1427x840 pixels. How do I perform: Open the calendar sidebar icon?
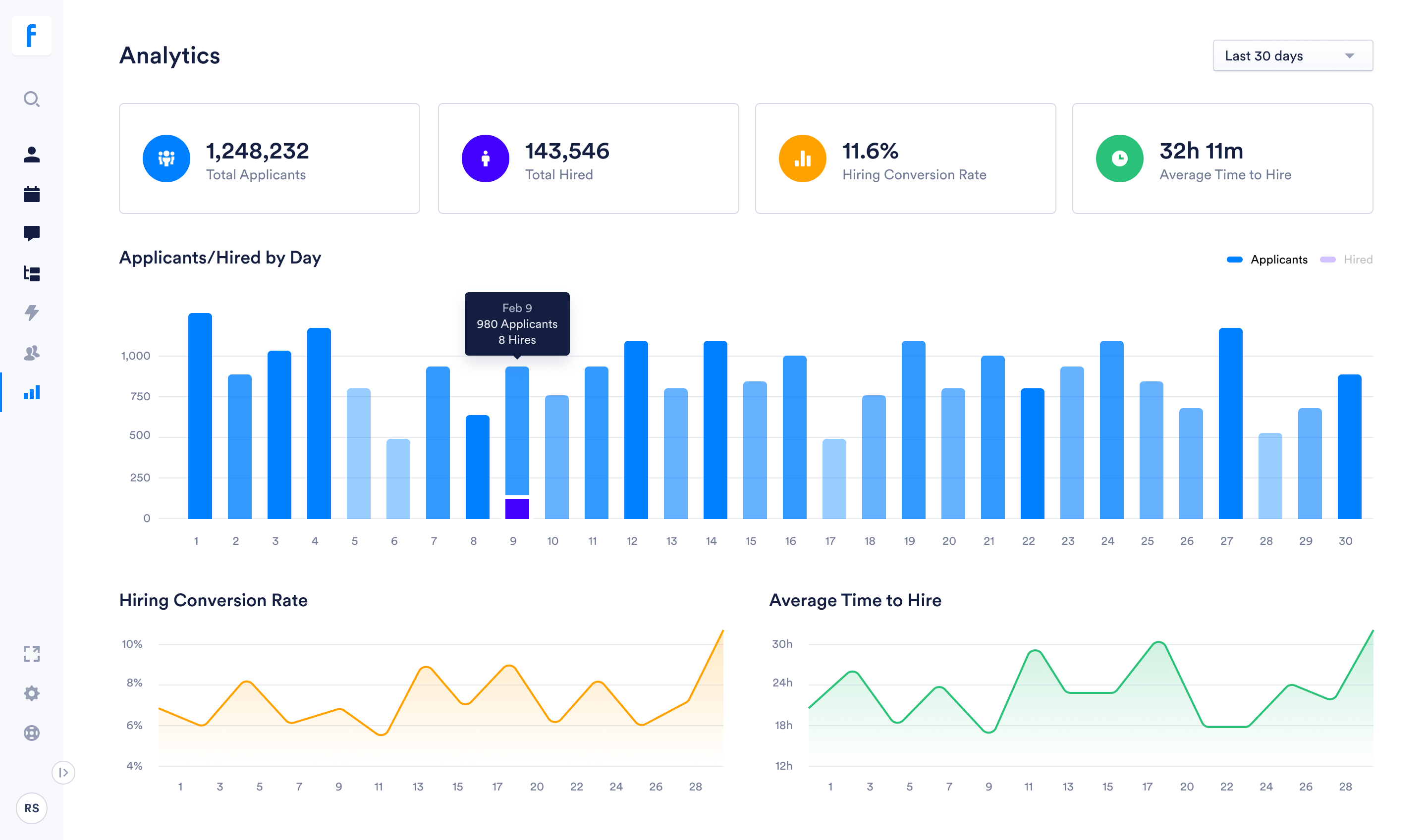click(x=32, y=194)
